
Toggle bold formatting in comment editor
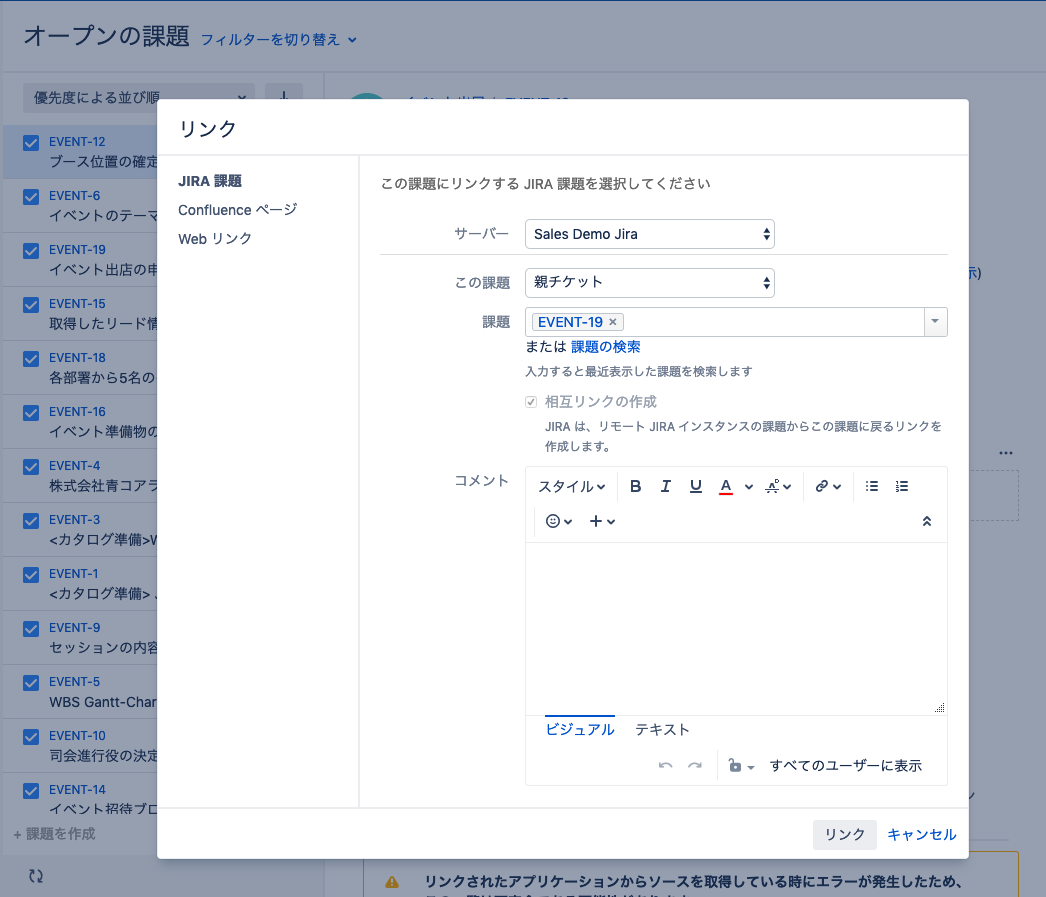point(635,486)
